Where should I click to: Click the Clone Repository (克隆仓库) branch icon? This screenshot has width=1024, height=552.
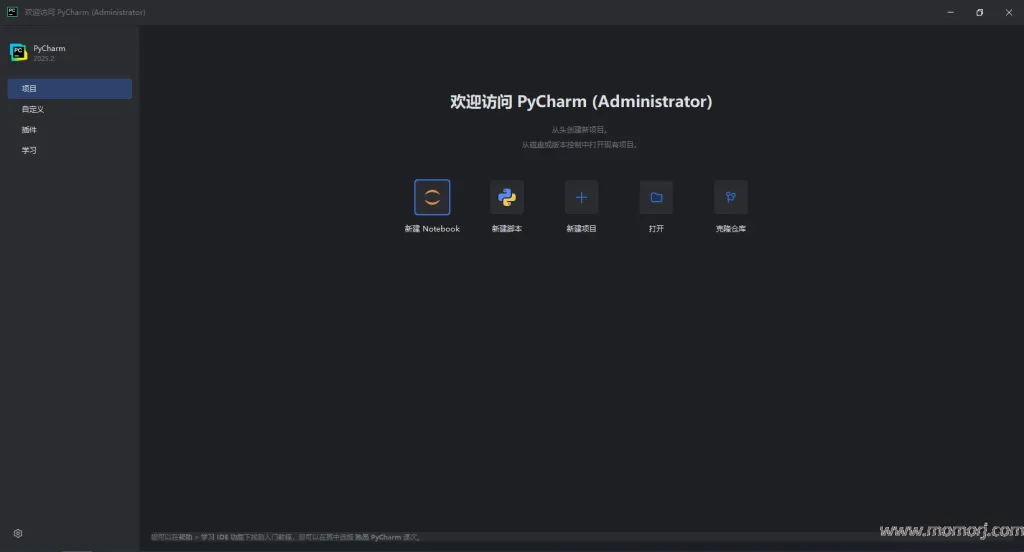[x=731, y=197]
